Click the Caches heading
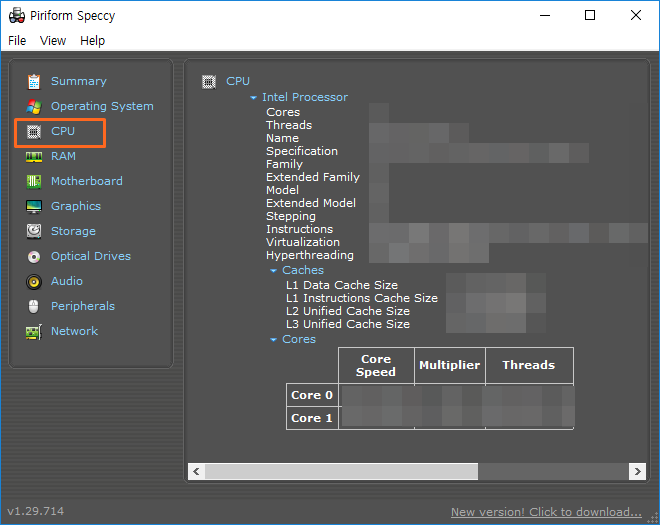Viewport: 660px width, 525px height. coord(303,270)
